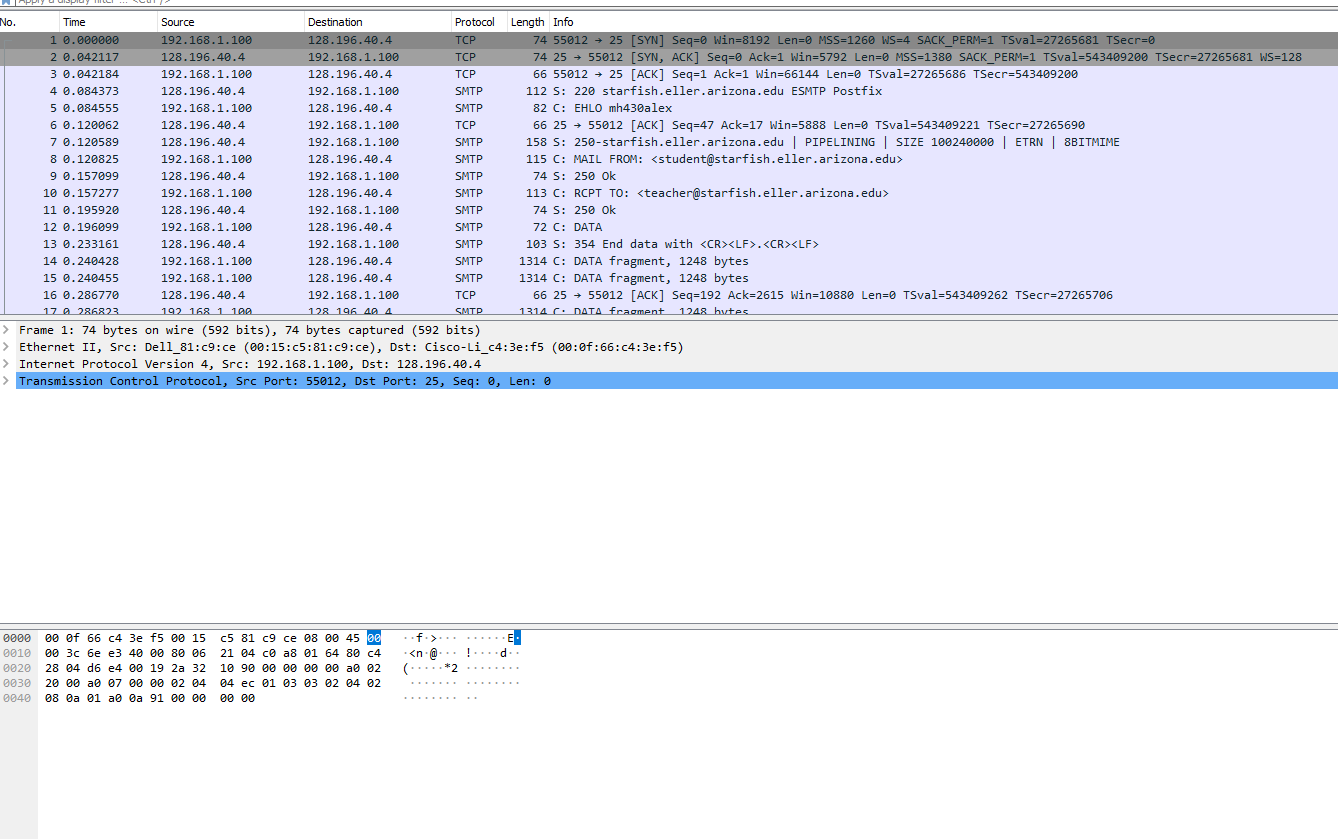The height and width of the screenshot is (839, 1338).
Task: Sort packets by the Length column
Action: pyautogui.click(x=527, y=21)
